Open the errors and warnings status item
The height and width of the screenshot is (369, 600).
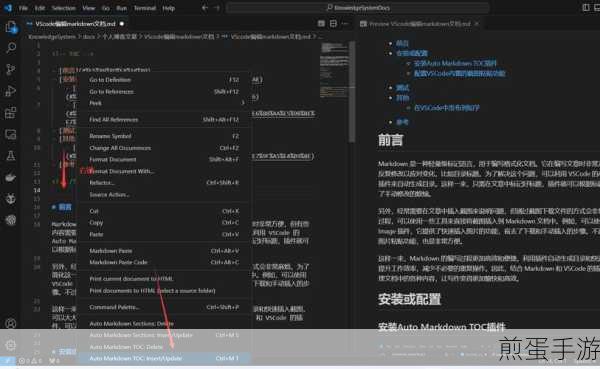click(x=30, y=361)
